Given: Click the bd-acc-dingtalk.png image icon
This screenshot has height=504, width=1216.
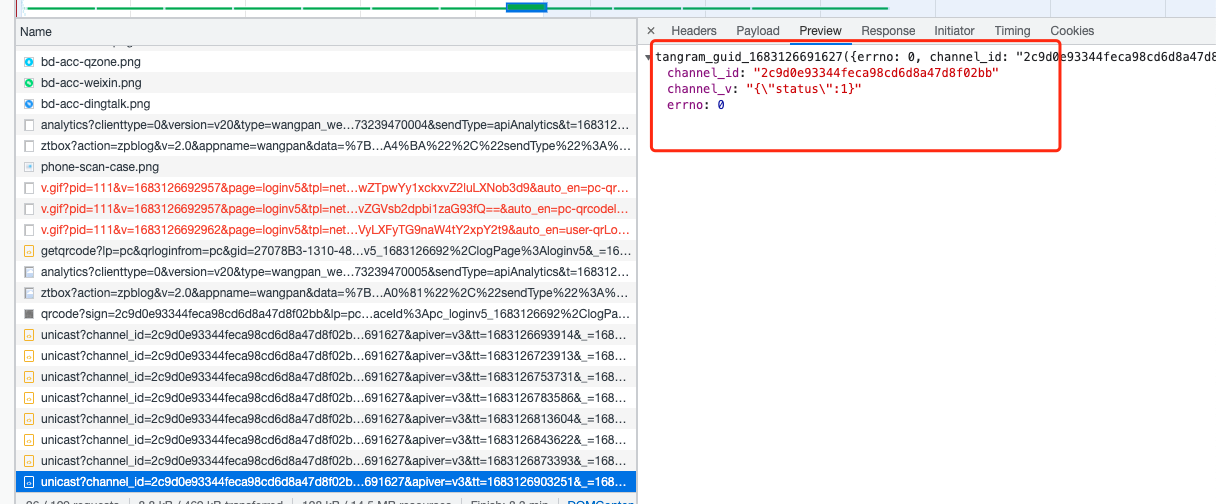Looking at the screenshot, I should [x=29, y=104].
